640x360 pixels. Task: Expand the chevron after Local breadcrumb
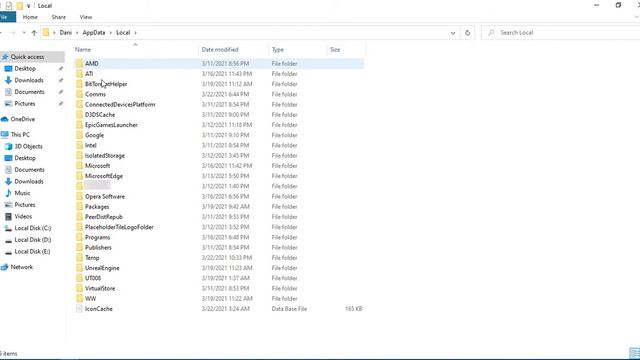136,33
